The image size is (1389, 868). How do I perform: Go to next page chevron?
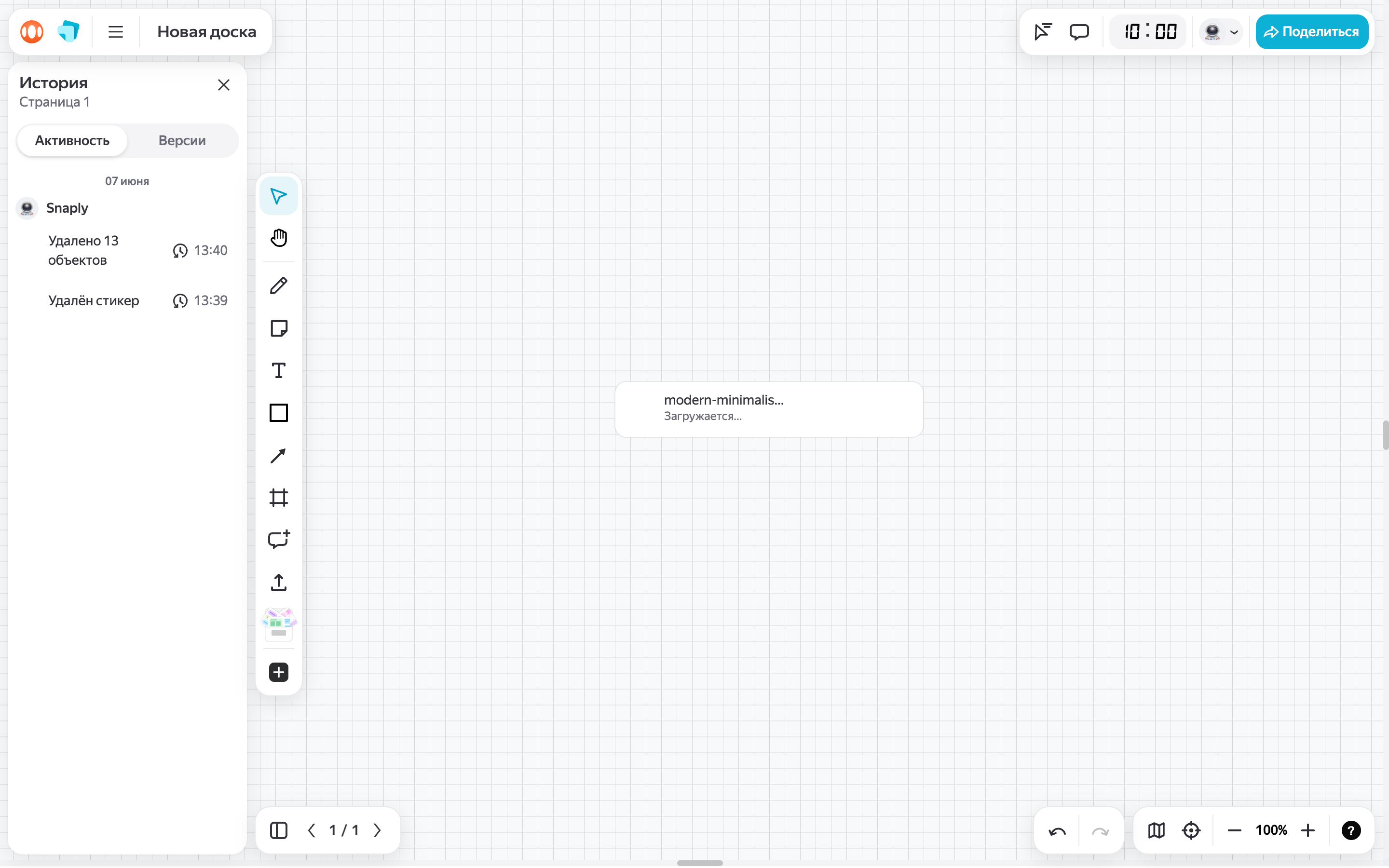pos(377,831)
